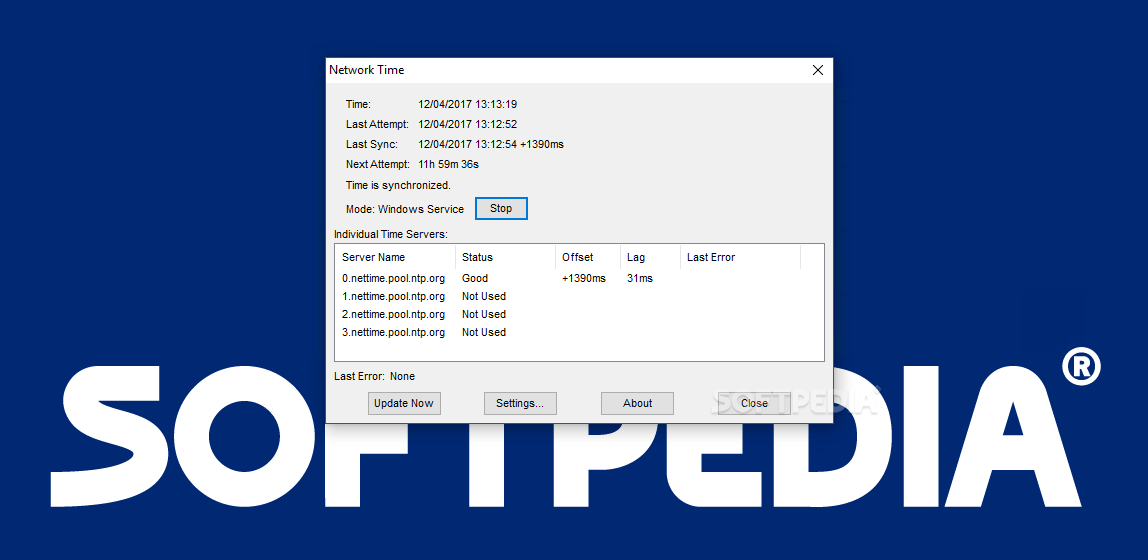Screen dimensions: 1148x560
Task: Click the Good status cell
Action: tap(474, 278)
